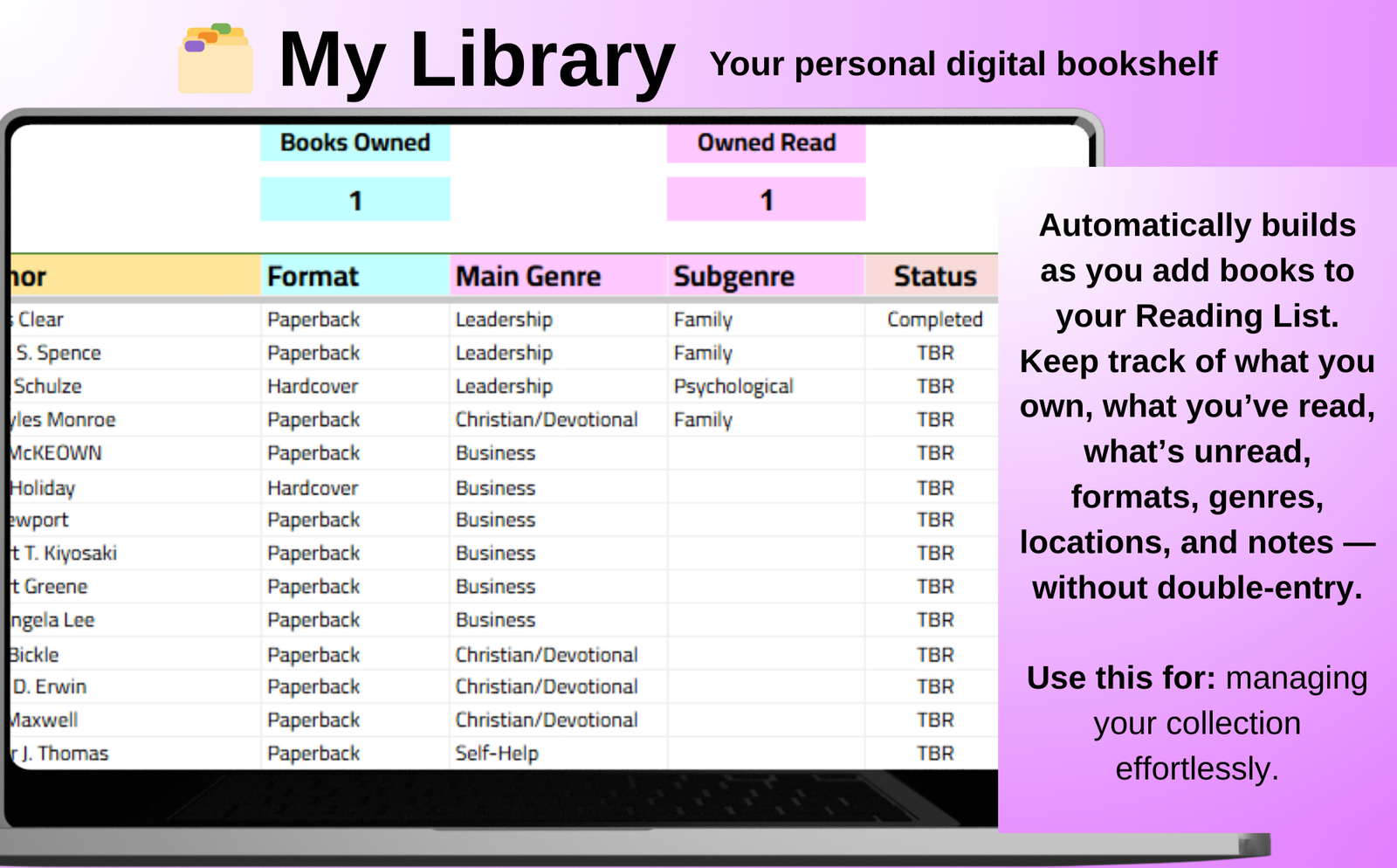Click the Self-Help genre cell
The width and height of the screenshot is (1397, 868).
click(x=497, y=753)
